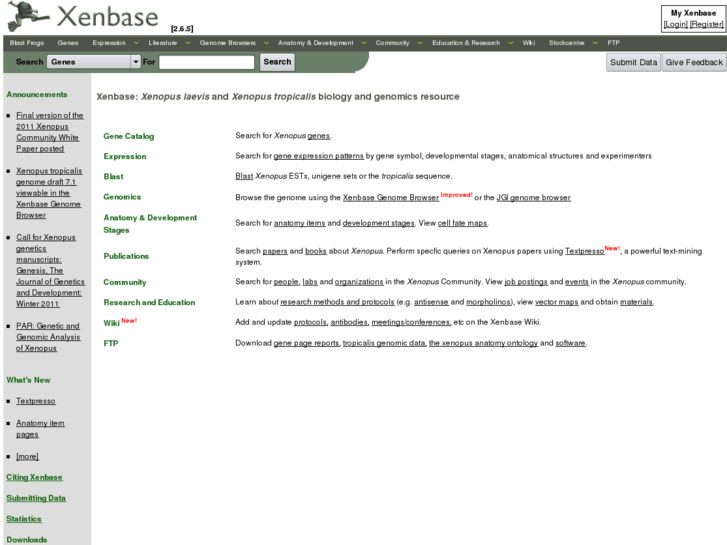This screenshot has height=545, width=727.
Task: Open Anatomy & Development Stages heading
Action: coord(150,224)
